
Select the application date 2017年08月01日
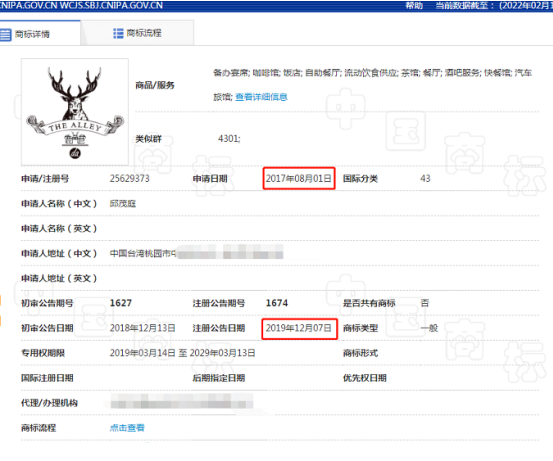(x=299, y=178)
